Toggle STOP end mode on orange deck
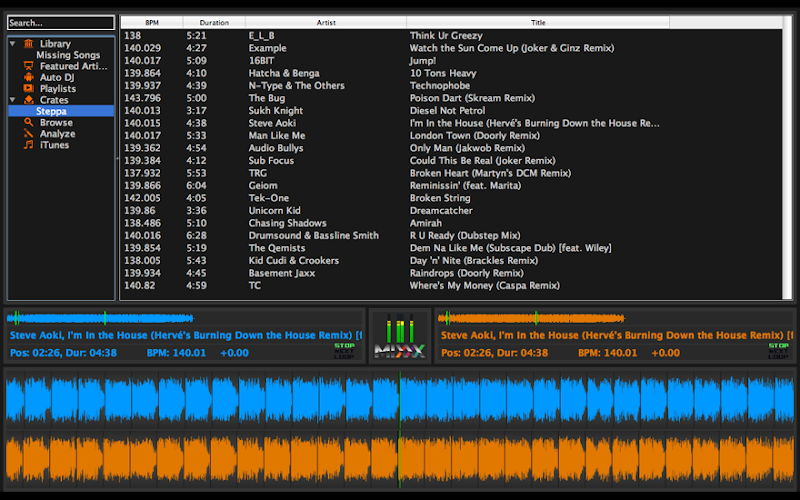Viewport: 800px width, 500px height. (778, 345)
